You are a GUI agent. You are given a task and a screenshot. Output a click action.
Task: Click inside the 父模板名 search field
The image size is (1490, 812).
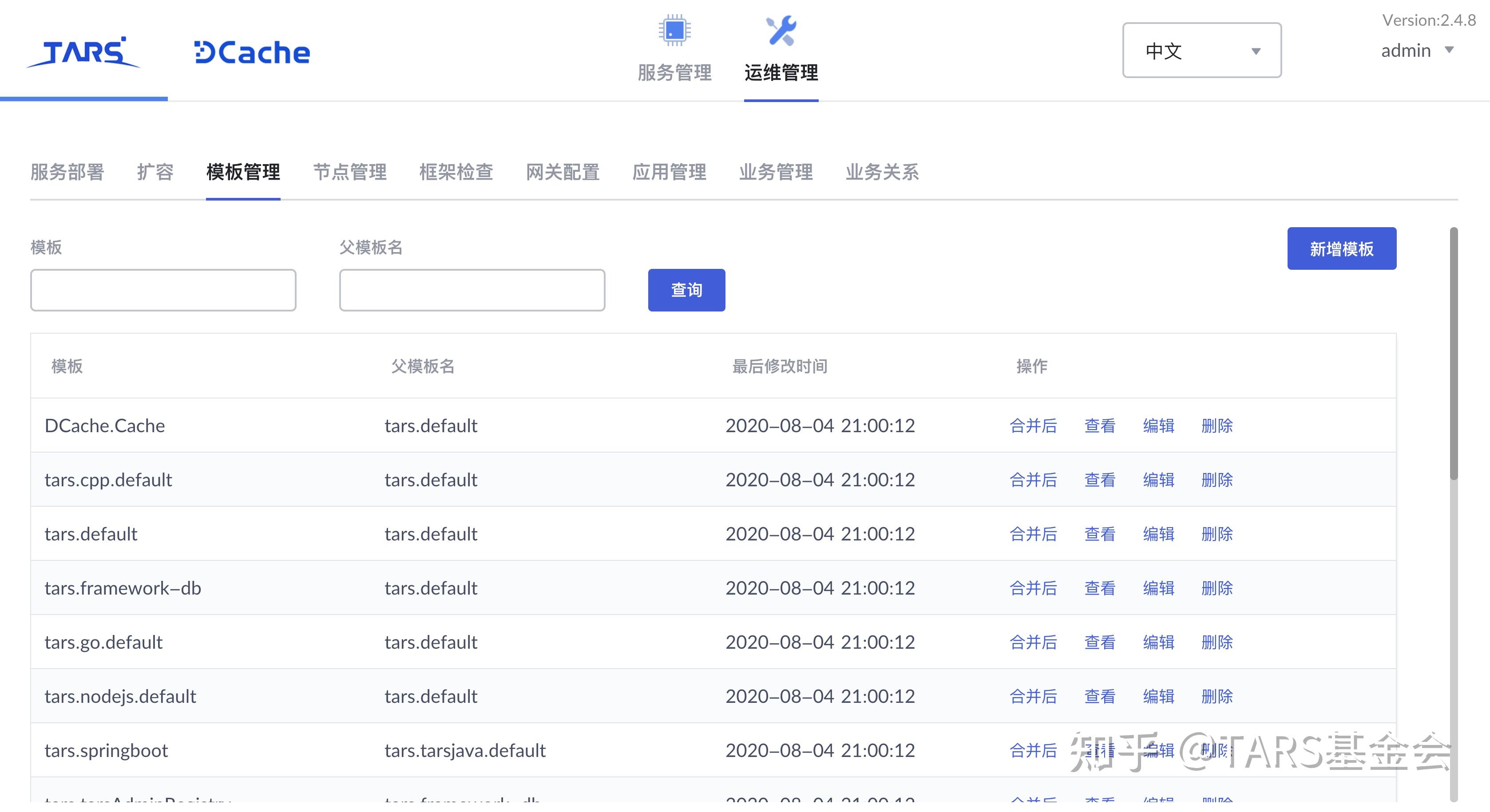[472, 290]
